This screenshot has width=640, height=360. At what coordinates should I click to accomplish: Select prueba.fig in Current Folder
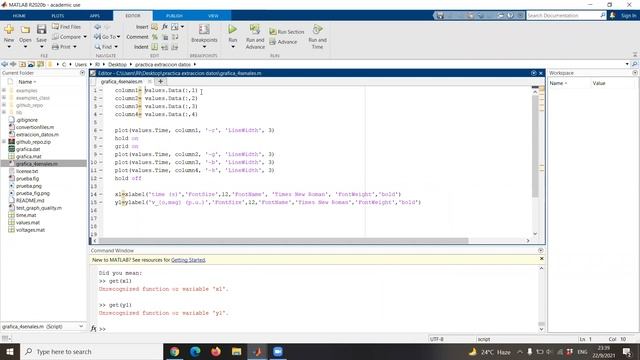tap(27, 178)
